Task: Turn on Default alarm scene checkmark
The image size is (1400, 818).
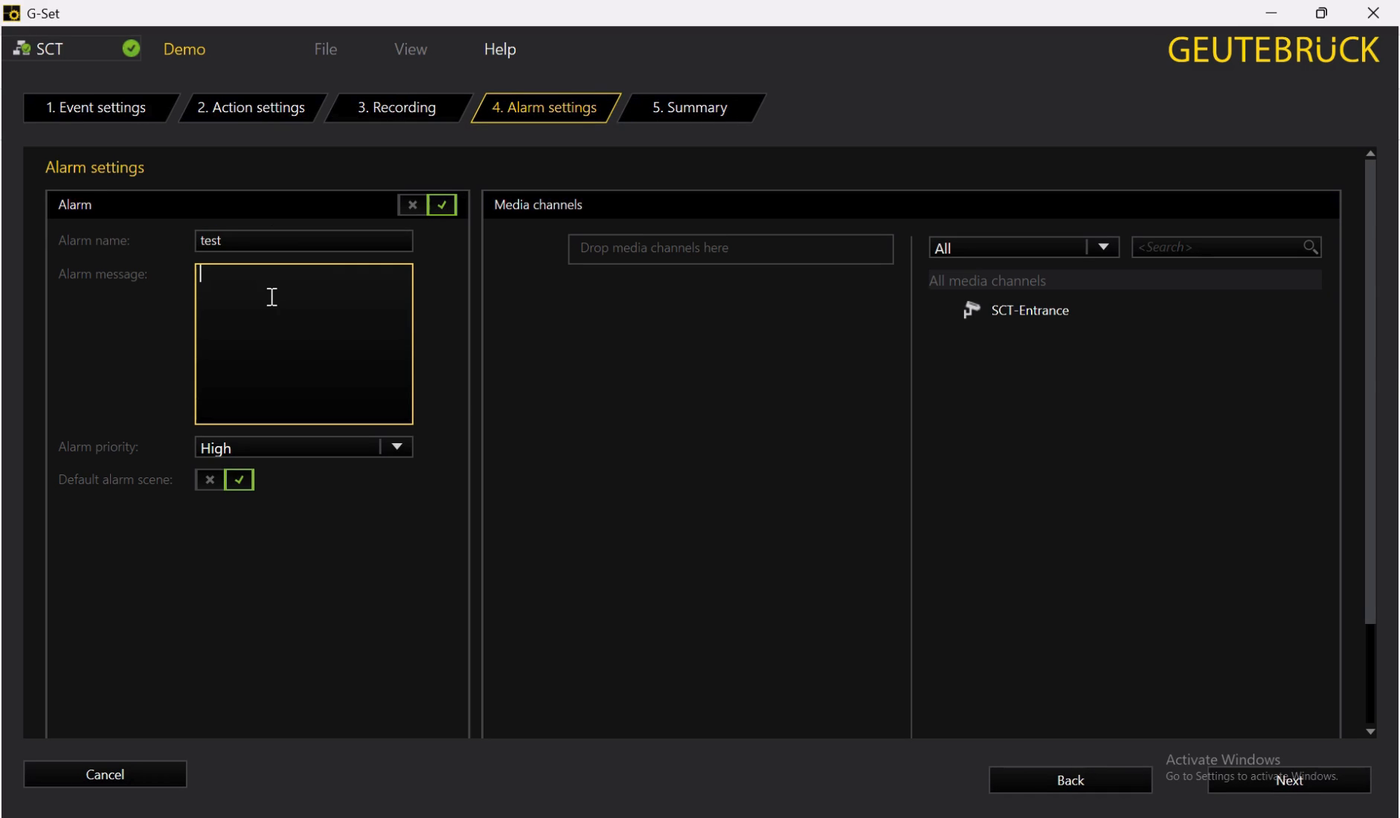Action: tap(239, 480)
